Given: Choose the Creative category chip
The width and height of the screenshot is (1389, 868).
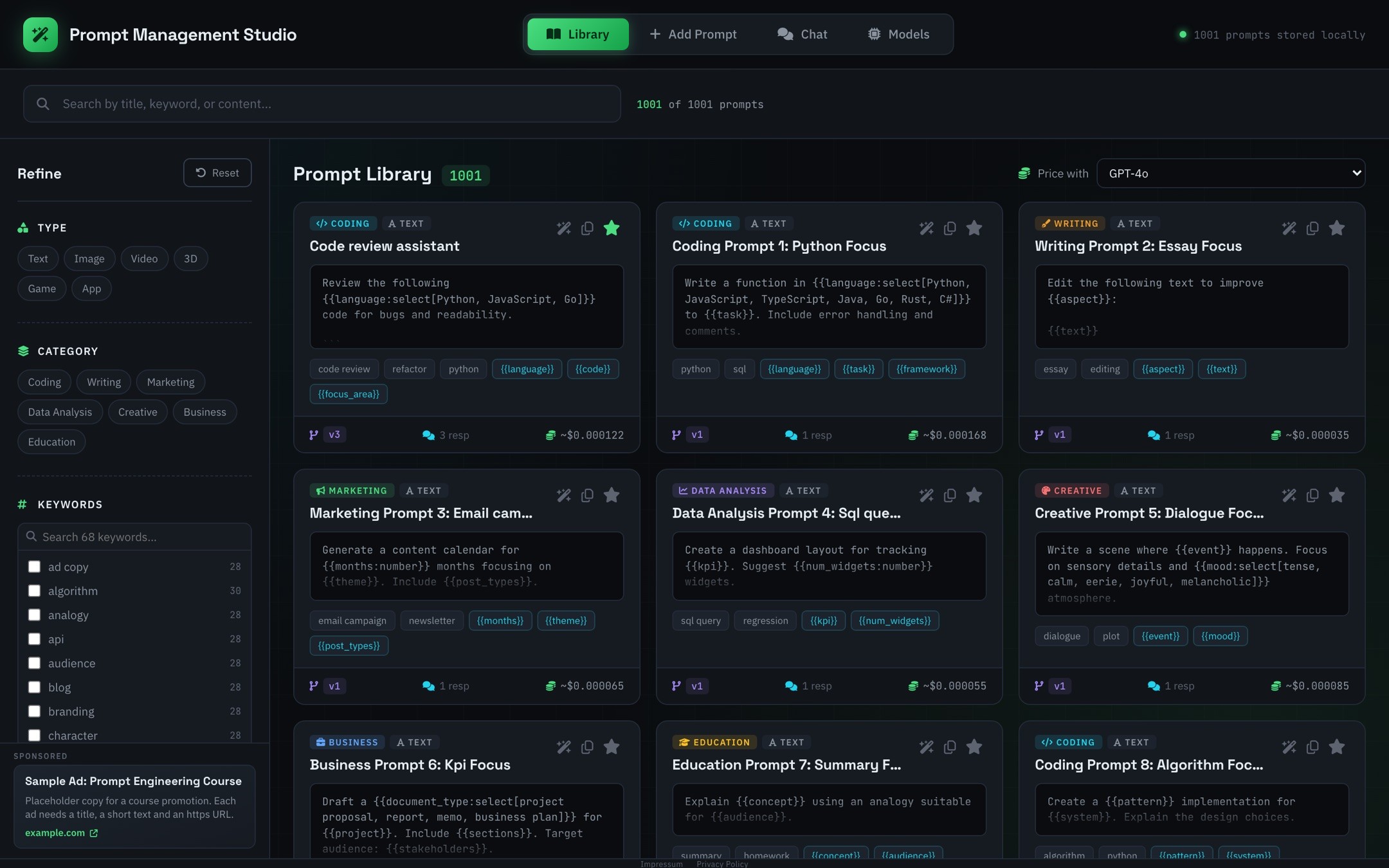Looking at the screenshot, I should (x=138, y=412).
